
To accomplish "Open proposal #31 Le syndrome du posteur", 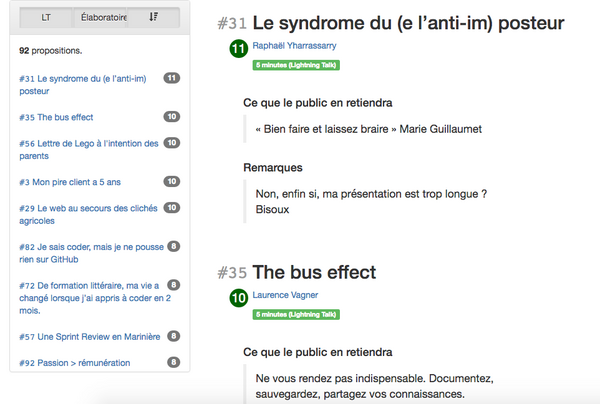I will pyautogui.click(x=83, y=85).
